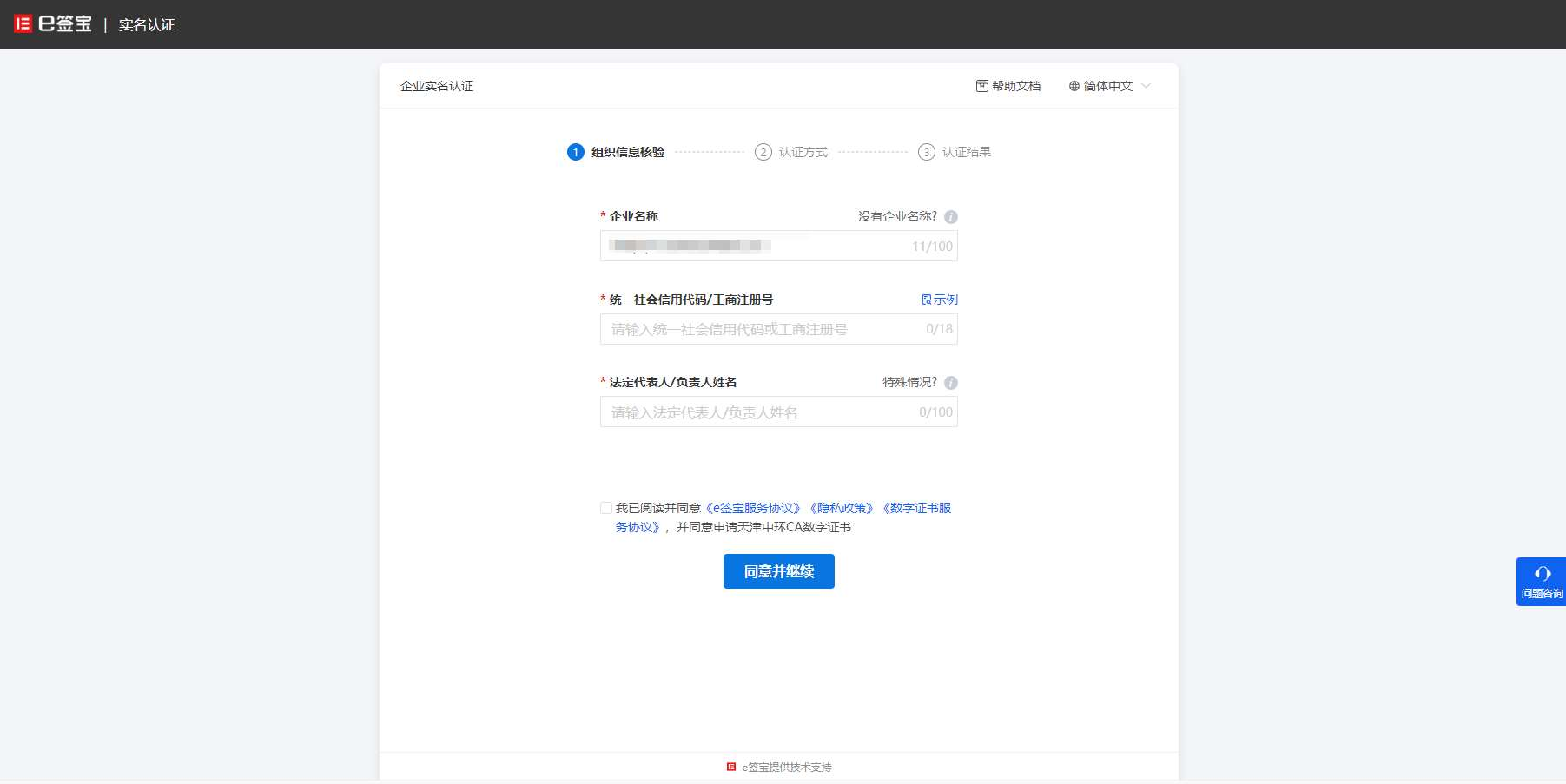
Task: Expand the language chevron arrow
Action: pos(1146,86)
